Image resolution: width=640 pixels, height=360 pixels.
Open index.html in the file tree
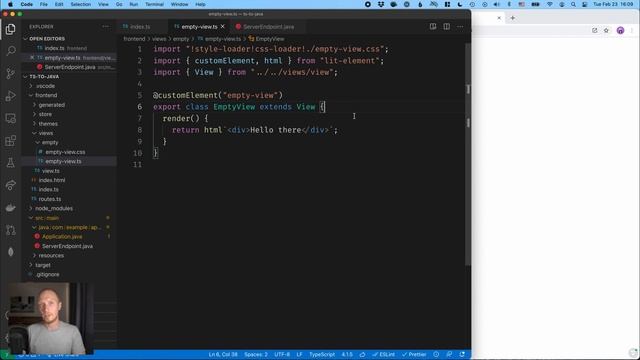[51, 180]
